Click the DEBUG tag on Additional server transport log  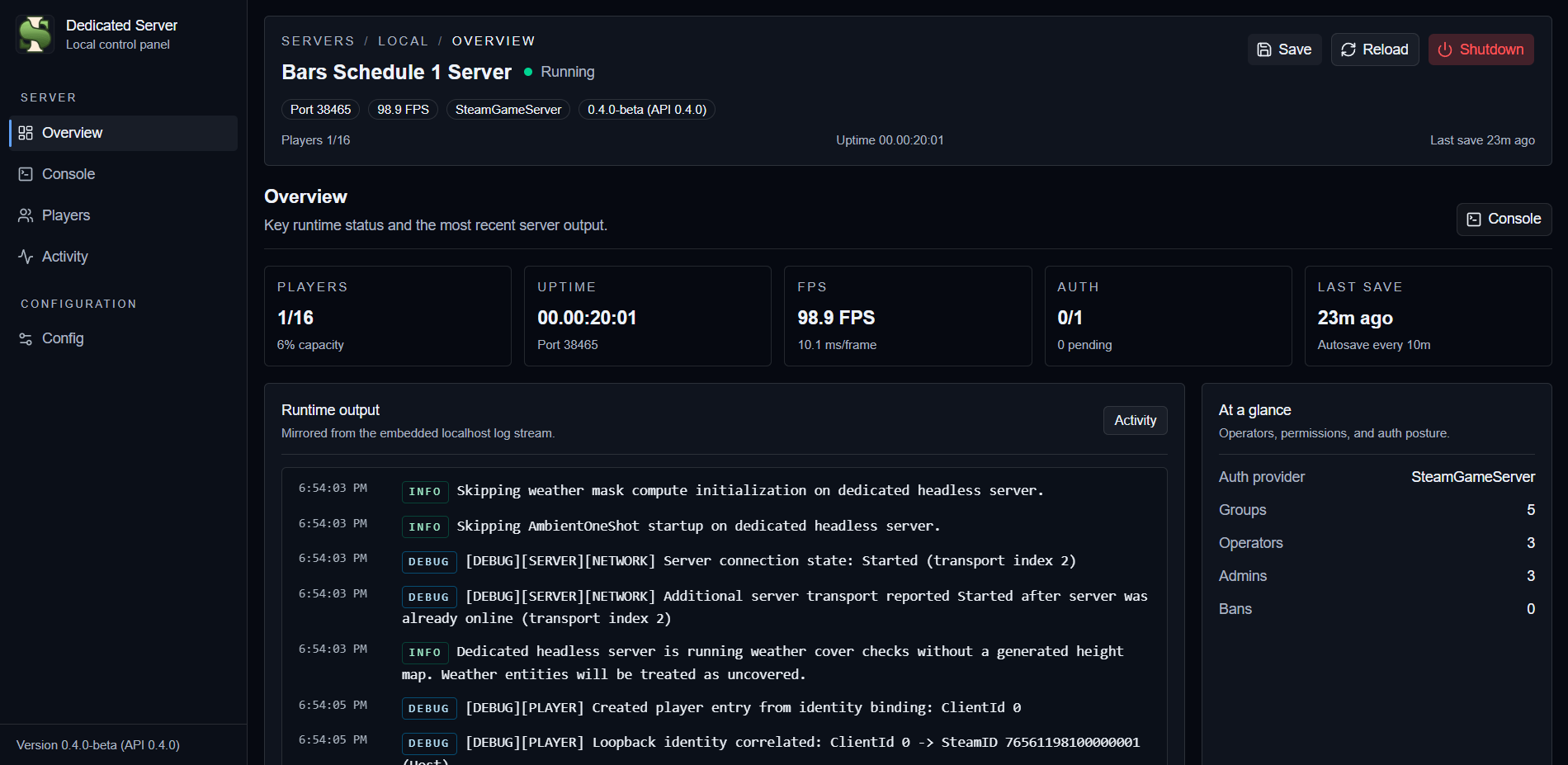(429, 597)
